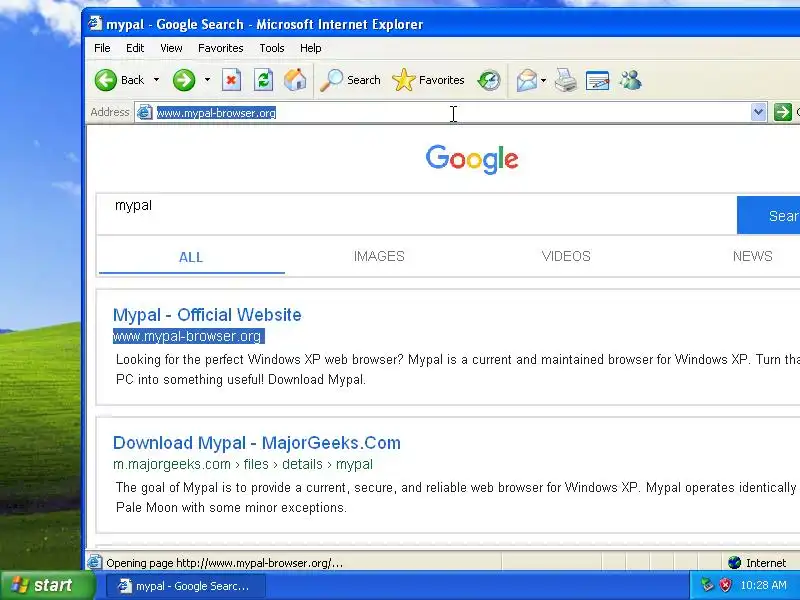Click the Google search box containing mypal
This screenshot has height=600, width=800.
[x=416, y=214]
